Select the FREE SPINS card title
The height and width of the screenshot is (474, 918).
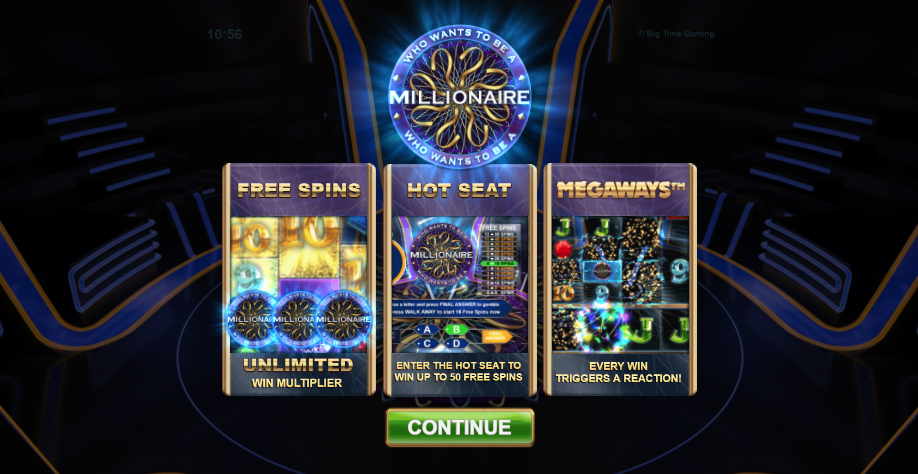click(299, 190)
